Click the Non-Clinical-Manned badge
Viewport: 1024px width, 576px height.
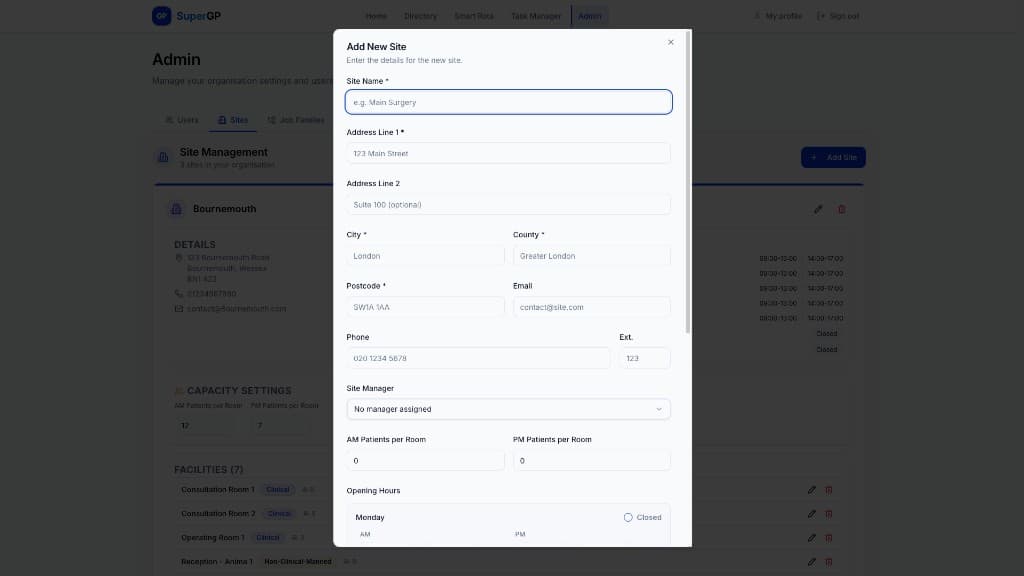coord(298,562)
